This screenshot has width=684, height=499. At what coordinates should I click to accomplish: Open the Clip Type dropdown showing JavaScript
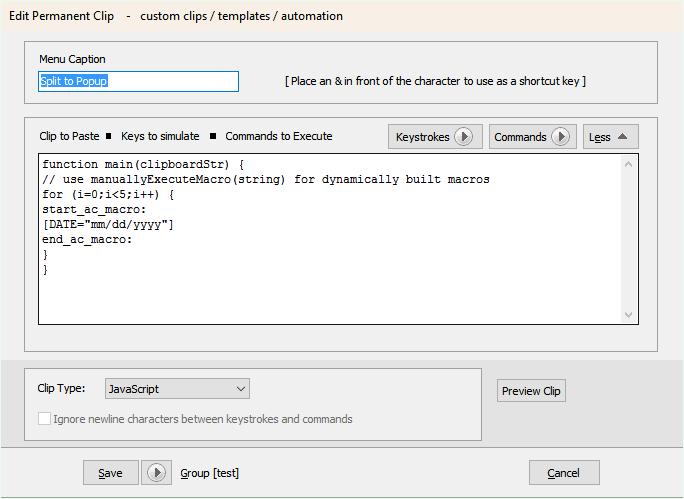176,388
